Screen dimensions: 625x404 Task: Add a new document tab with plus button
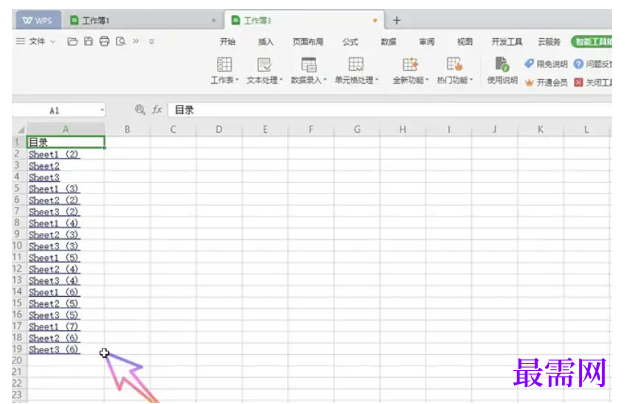pyautogui.click(x=397, y=20)
